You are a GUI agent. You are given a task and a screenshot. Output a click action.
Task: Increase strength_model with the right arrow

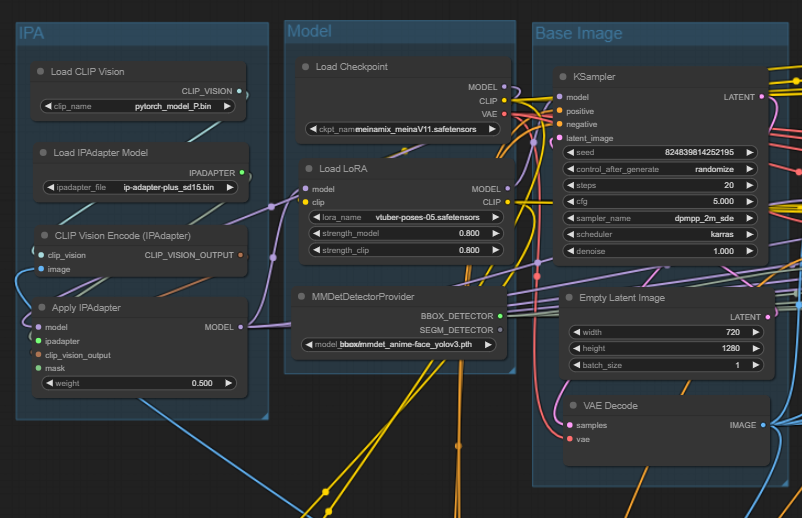coord(495,233)
